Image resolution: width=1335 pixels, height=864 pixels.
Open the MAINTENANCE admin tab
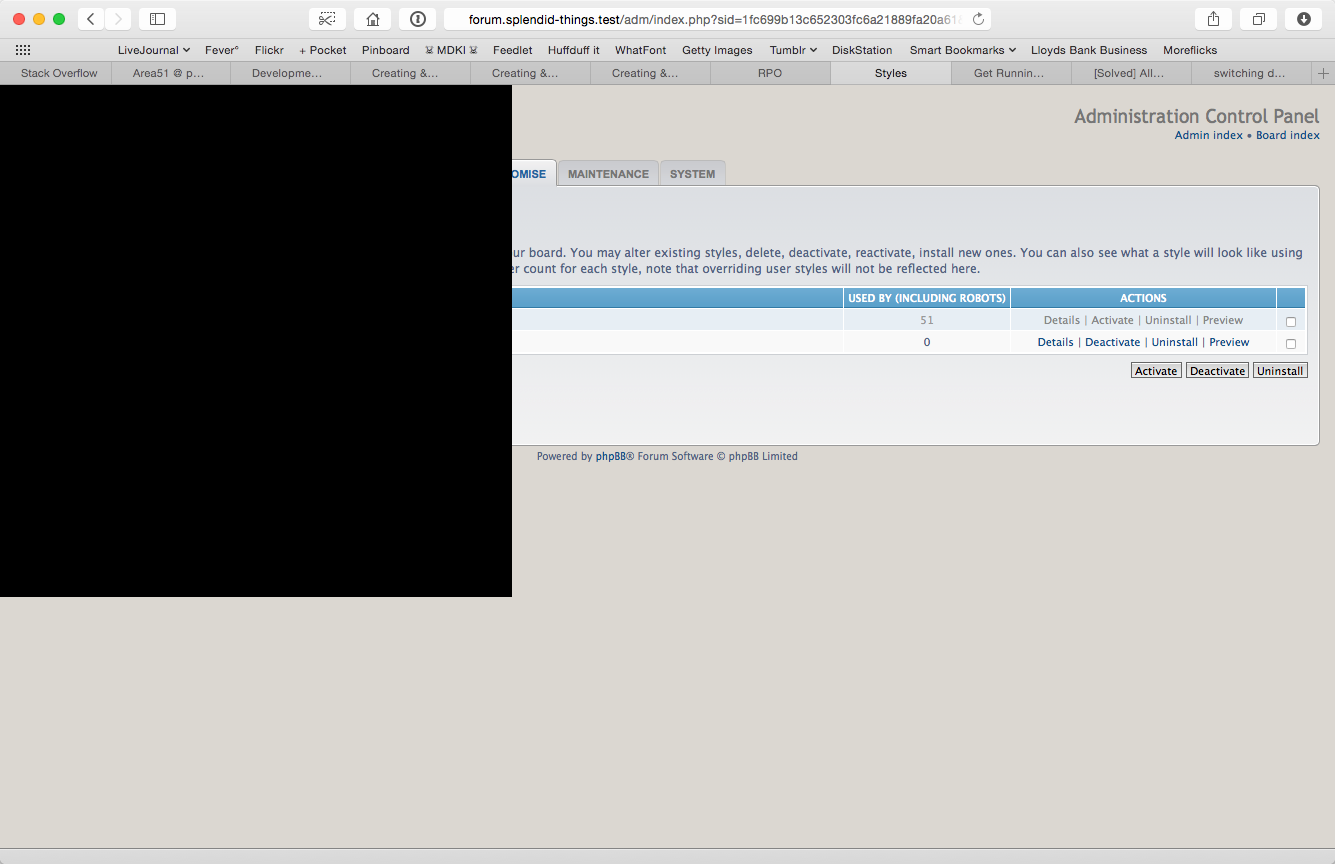(608, 174)
